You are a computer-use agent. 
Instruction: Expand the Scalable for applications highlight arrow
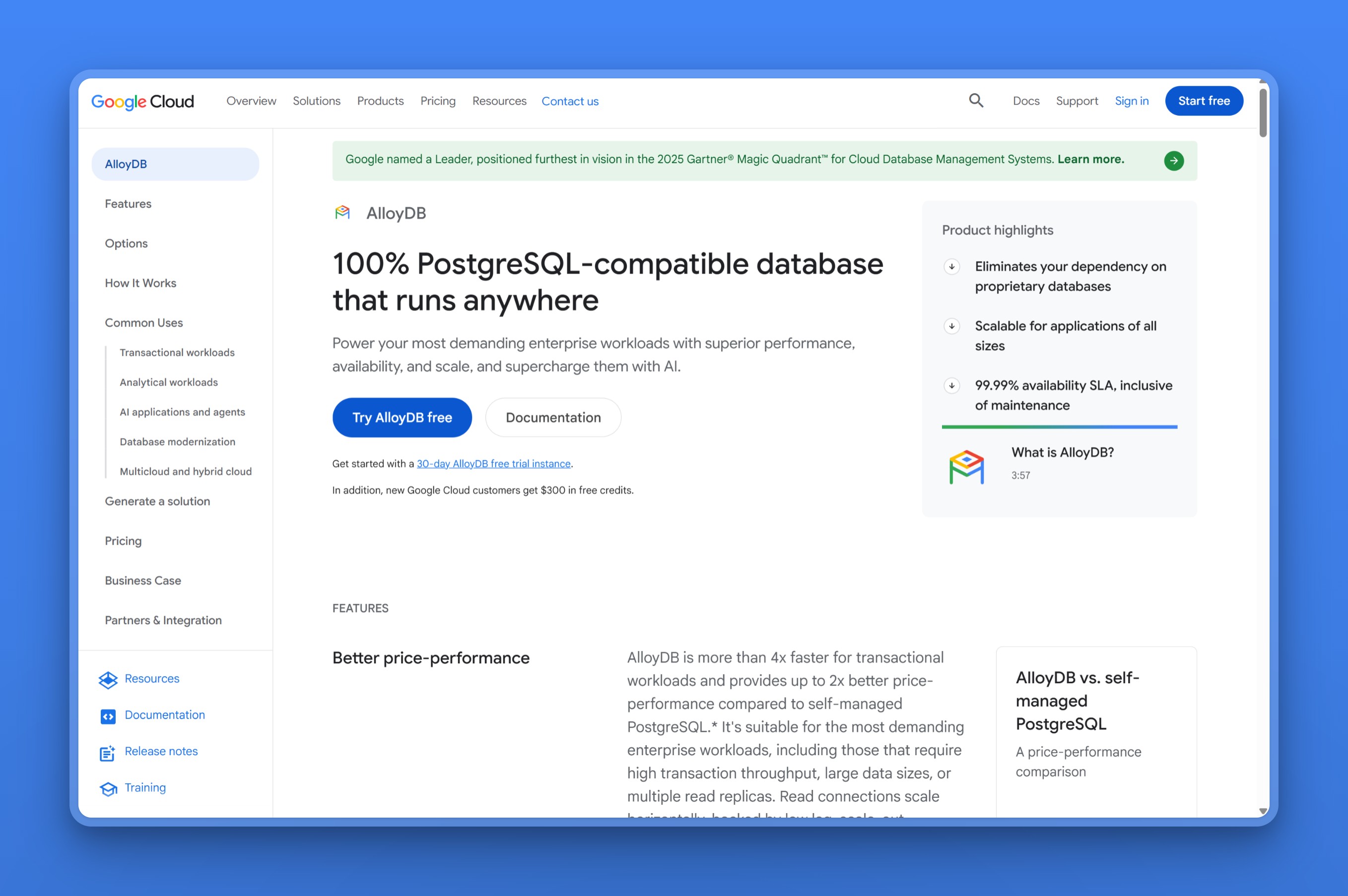coord(951,326)
